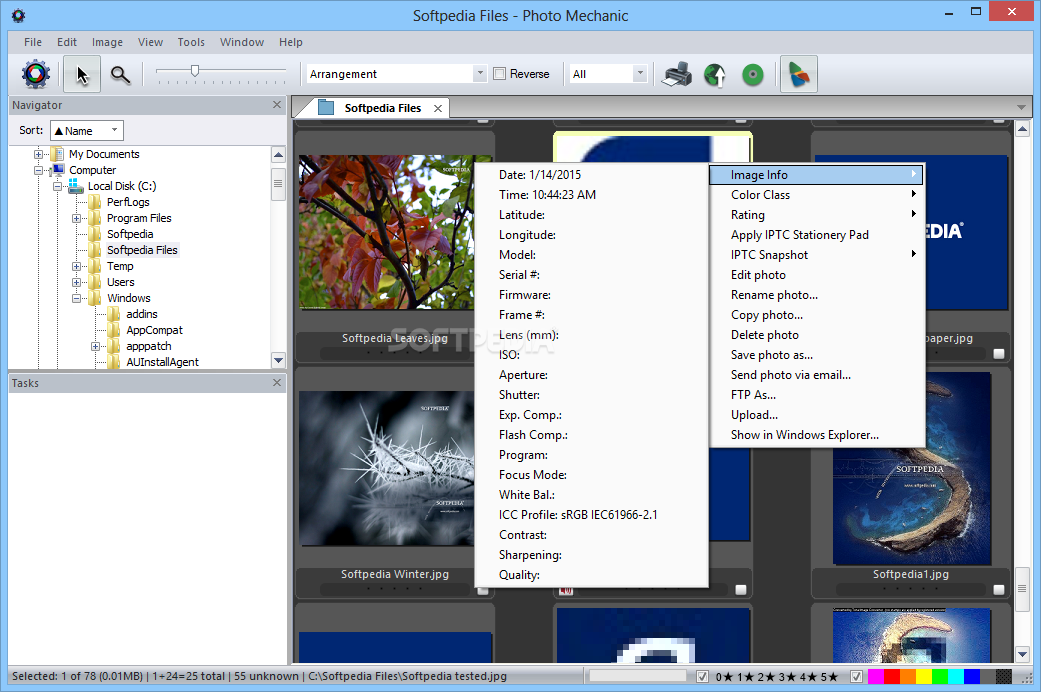
Task: Select the arrow pointer tool
Action: [x=82, y=74]
